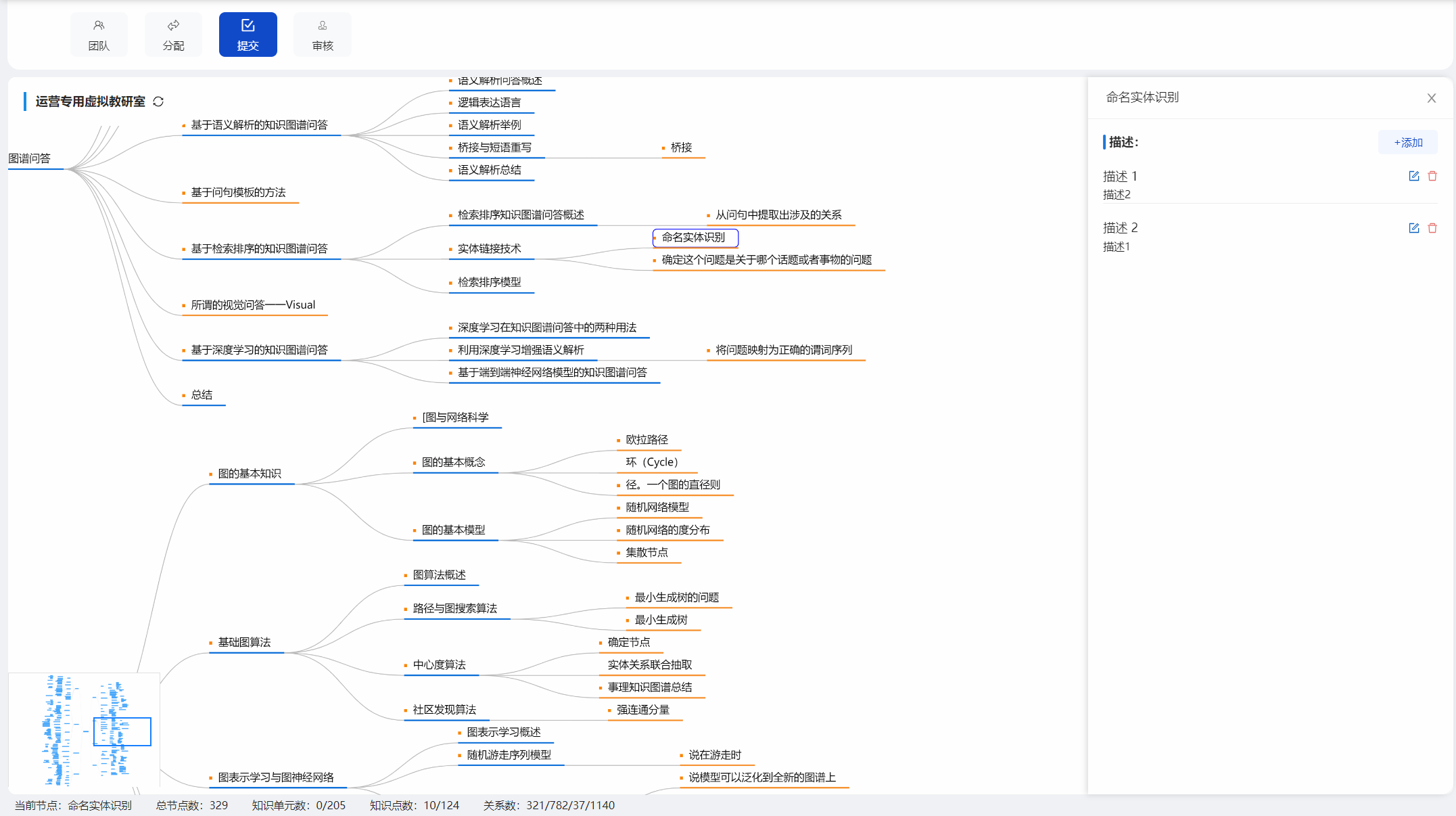Select node 深度学习在知识图谱问答中的两种用法
Screen dimensions: 1456x816
tap(547, 327)
